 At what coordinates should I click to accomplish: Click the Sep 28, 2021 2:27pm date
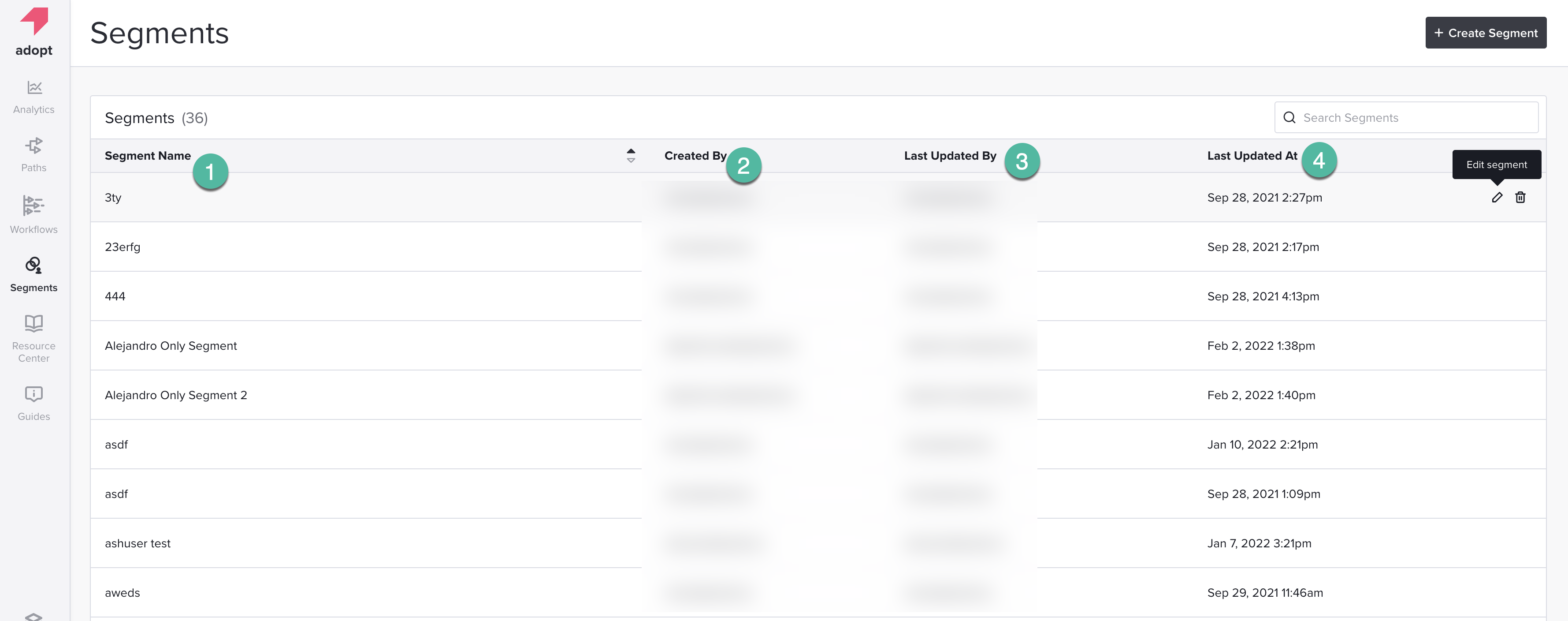1264,197
